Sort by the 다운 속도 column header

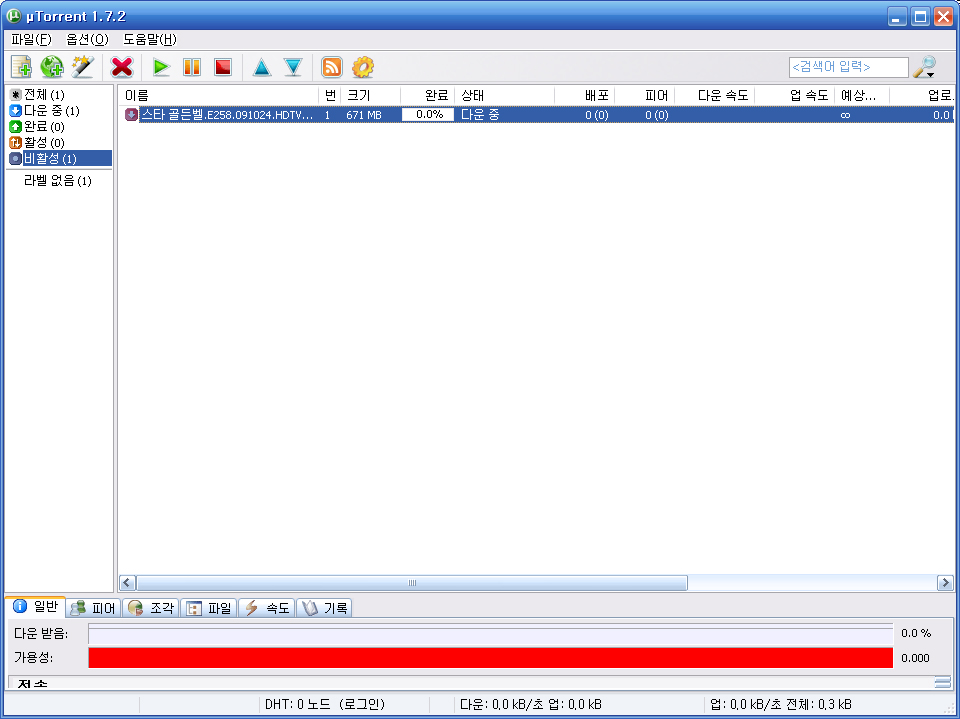(x=714, y=95)
